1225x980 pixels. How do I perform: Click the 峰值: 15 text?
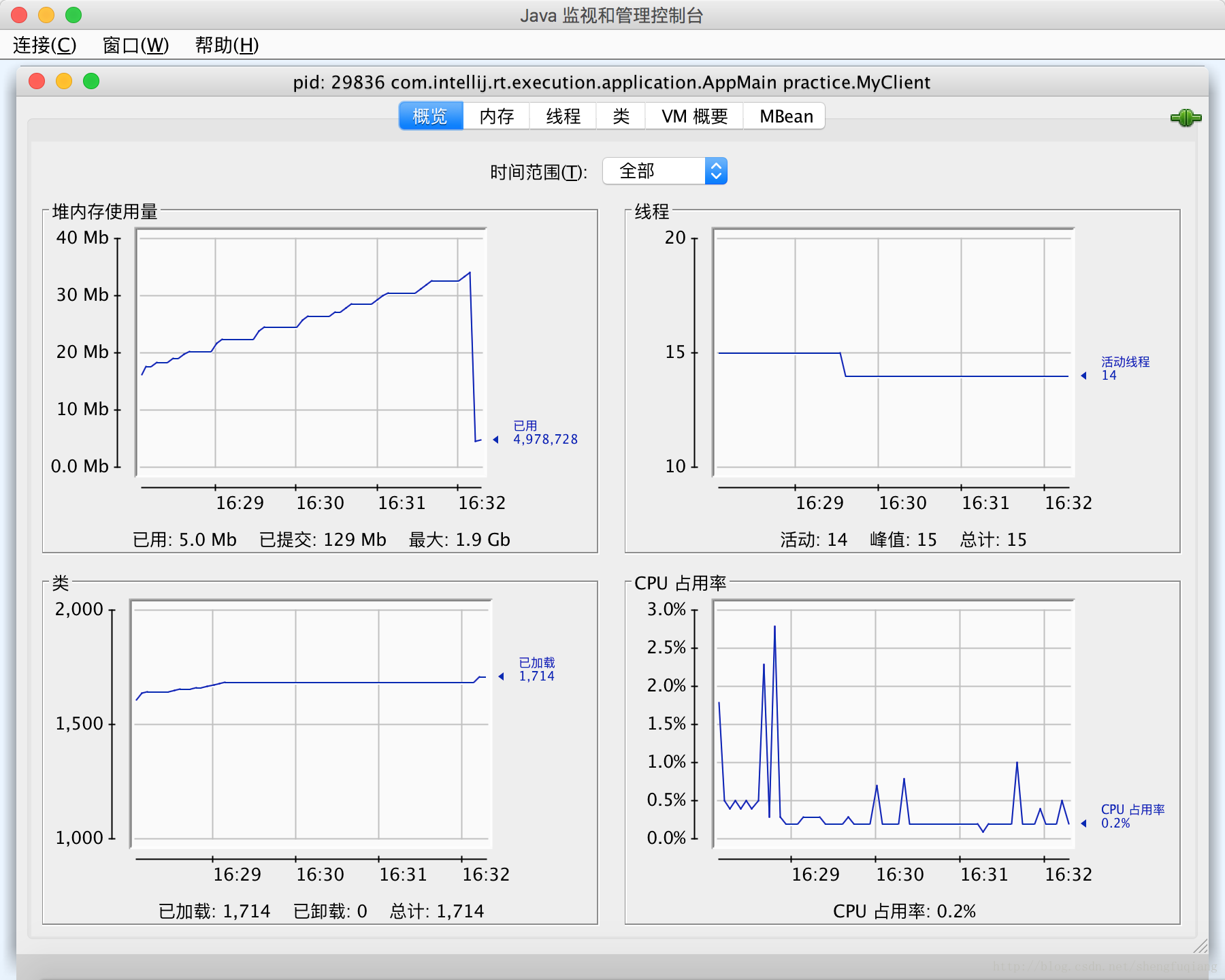coord(904,540)
